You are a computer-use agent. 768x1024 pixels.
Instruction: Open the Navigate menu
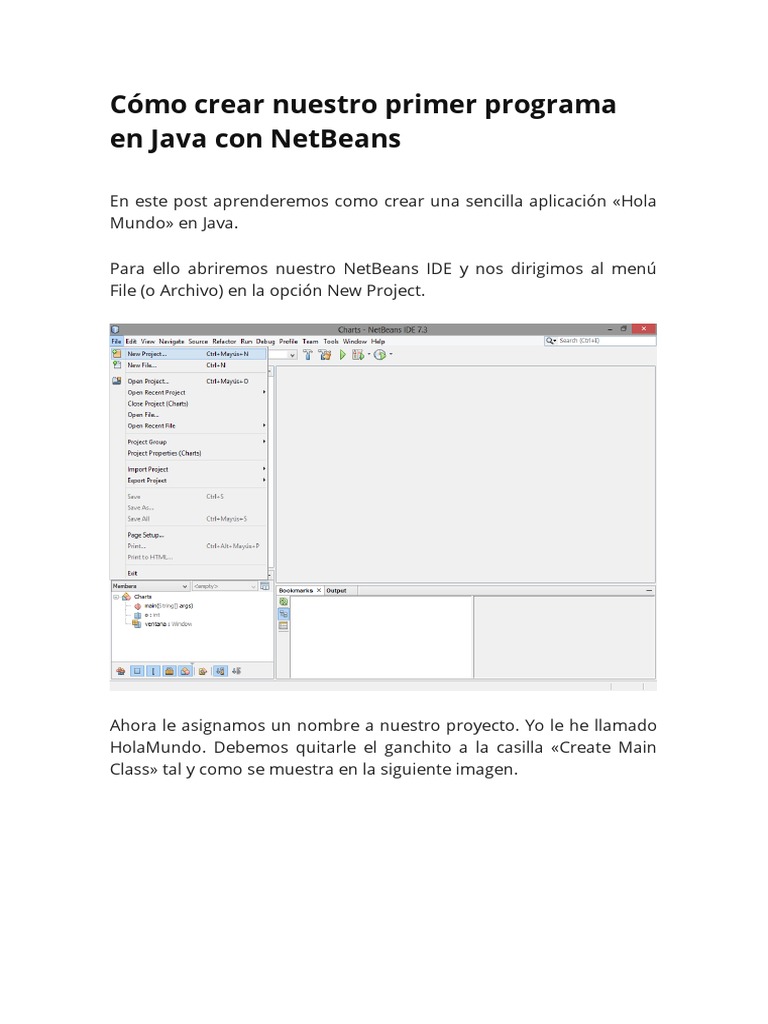pyautogui.click(x=171, y=342)
